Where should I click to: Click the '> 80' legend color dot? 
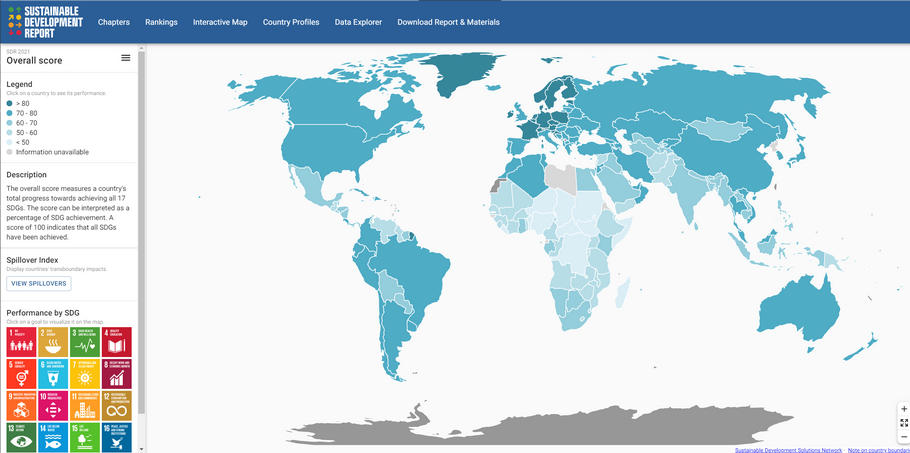[10, 104]
